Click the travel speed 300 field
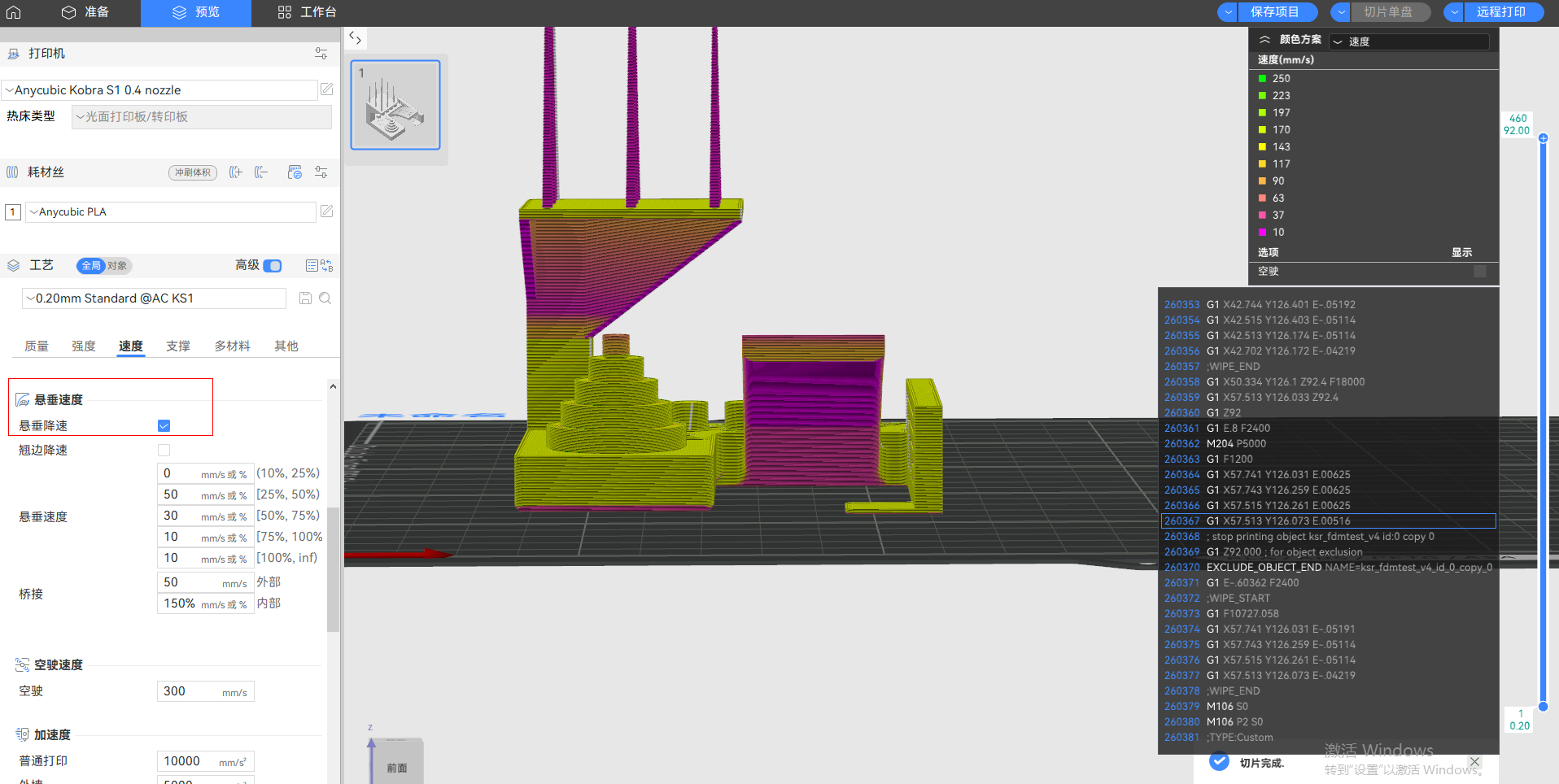The height and width of the screenshot is (784, 1559). [206, 691]
